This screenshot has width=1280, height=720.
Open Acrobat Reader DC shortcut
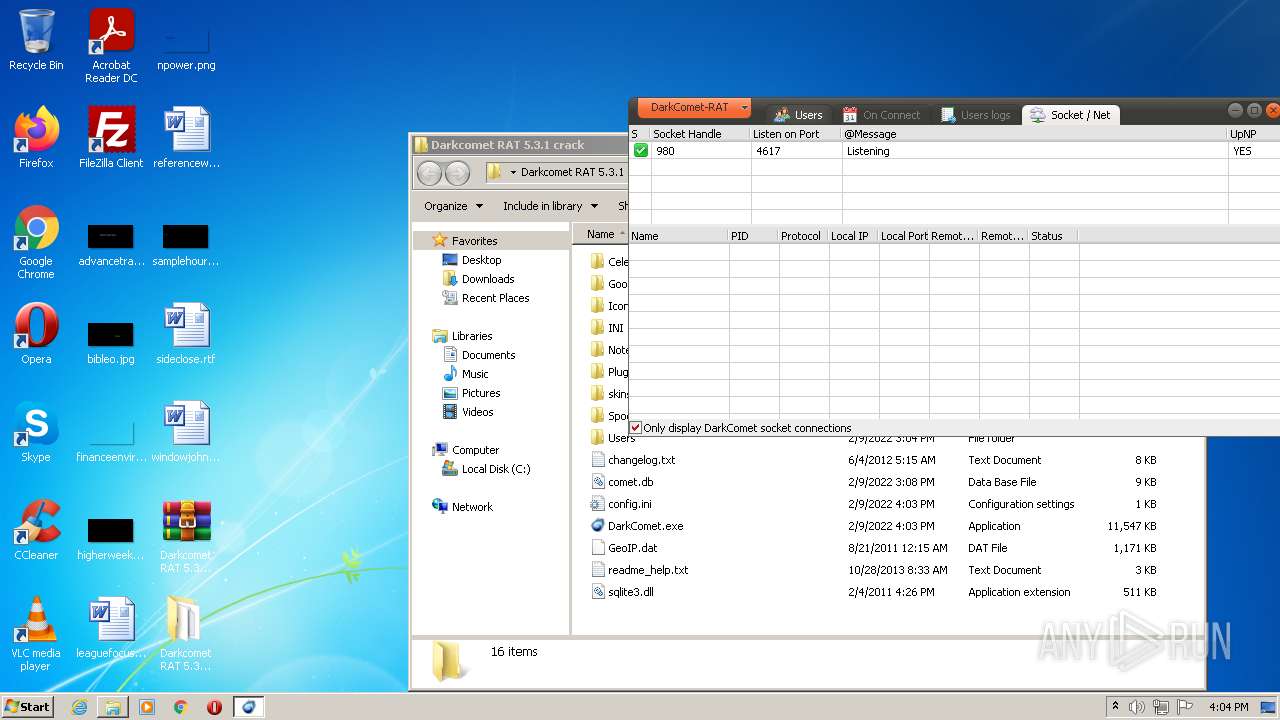[111, 45]
